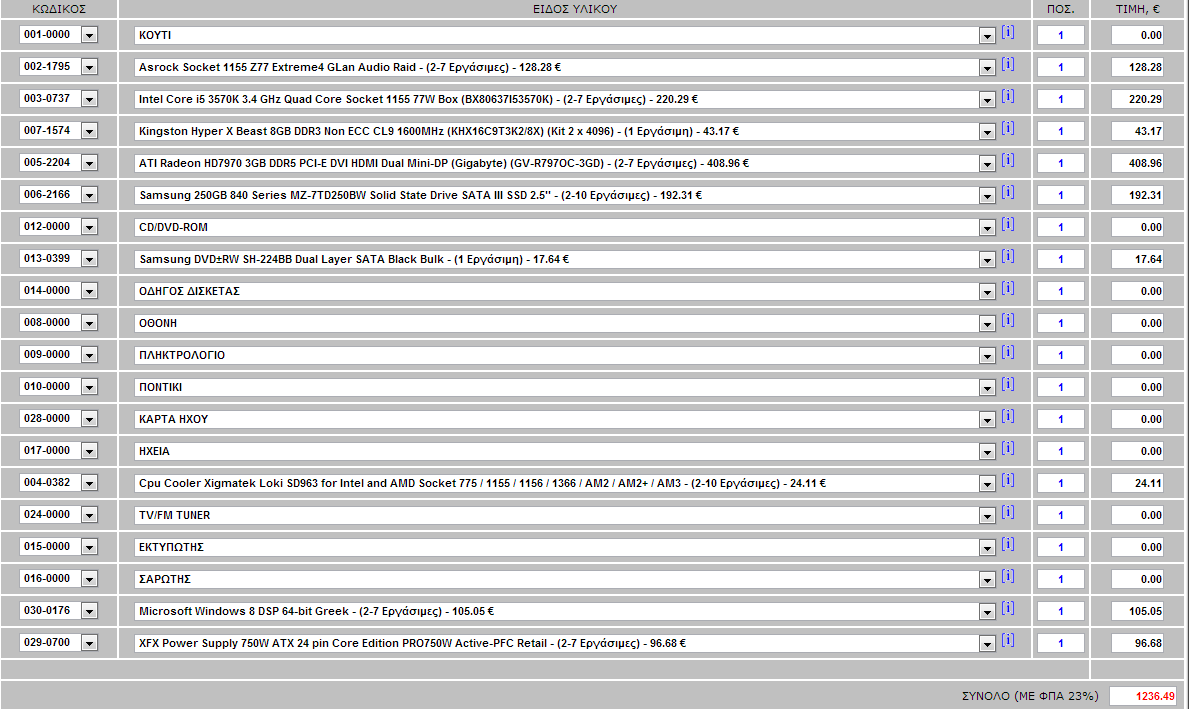The height and width of the screenshot is (709, 1189).
Task: Open info link [i] for Asrock Z77 Extreme4 row
Action: (1008, 64)
